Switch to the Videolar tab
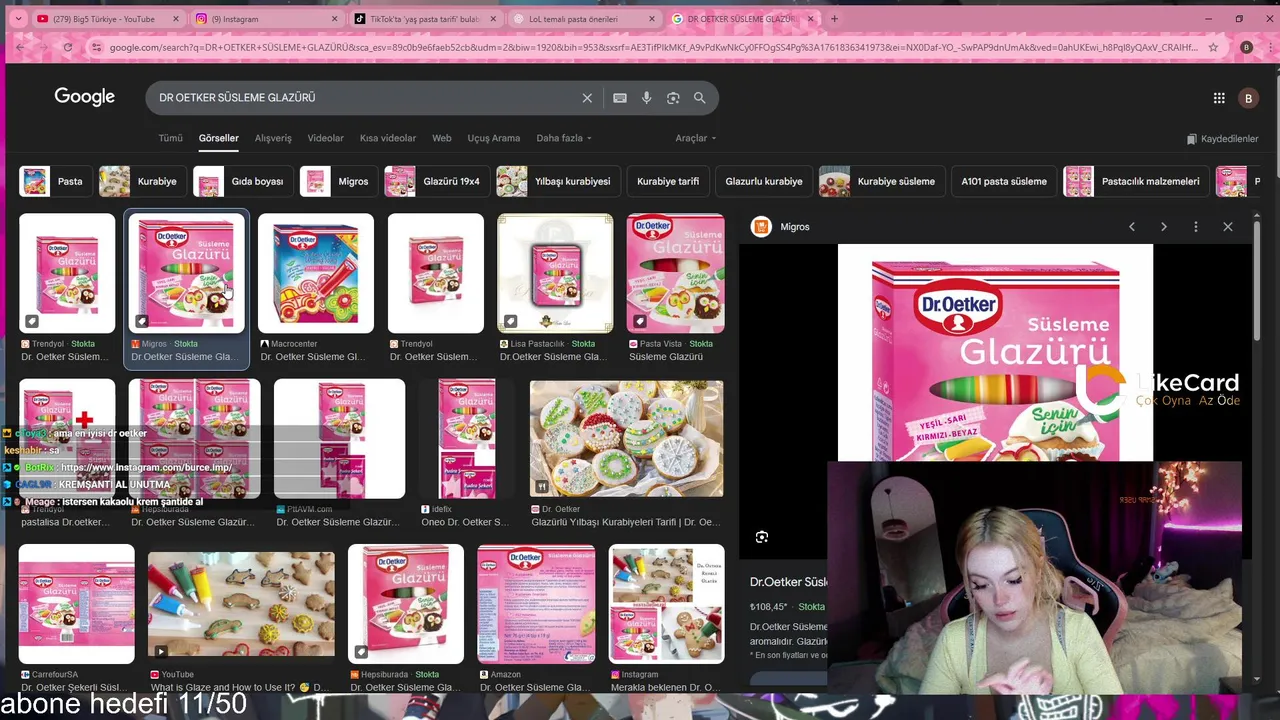 (x=325, y=138)
